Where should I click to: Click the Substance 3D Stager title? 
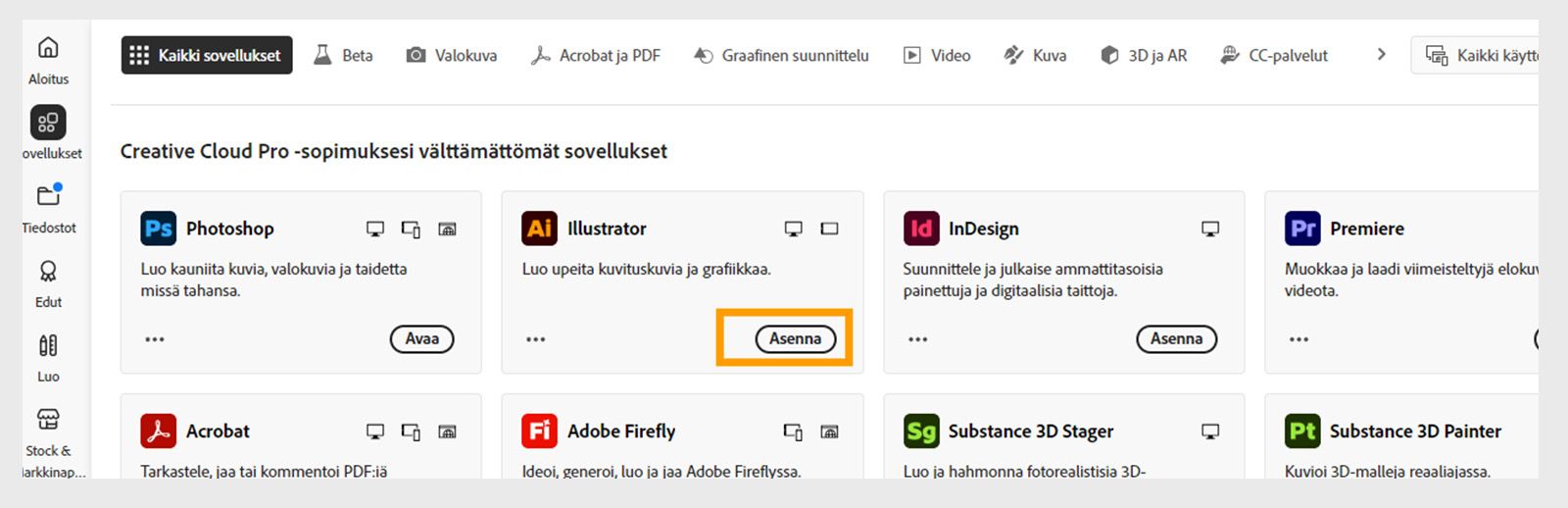(x=1031, y=431)
